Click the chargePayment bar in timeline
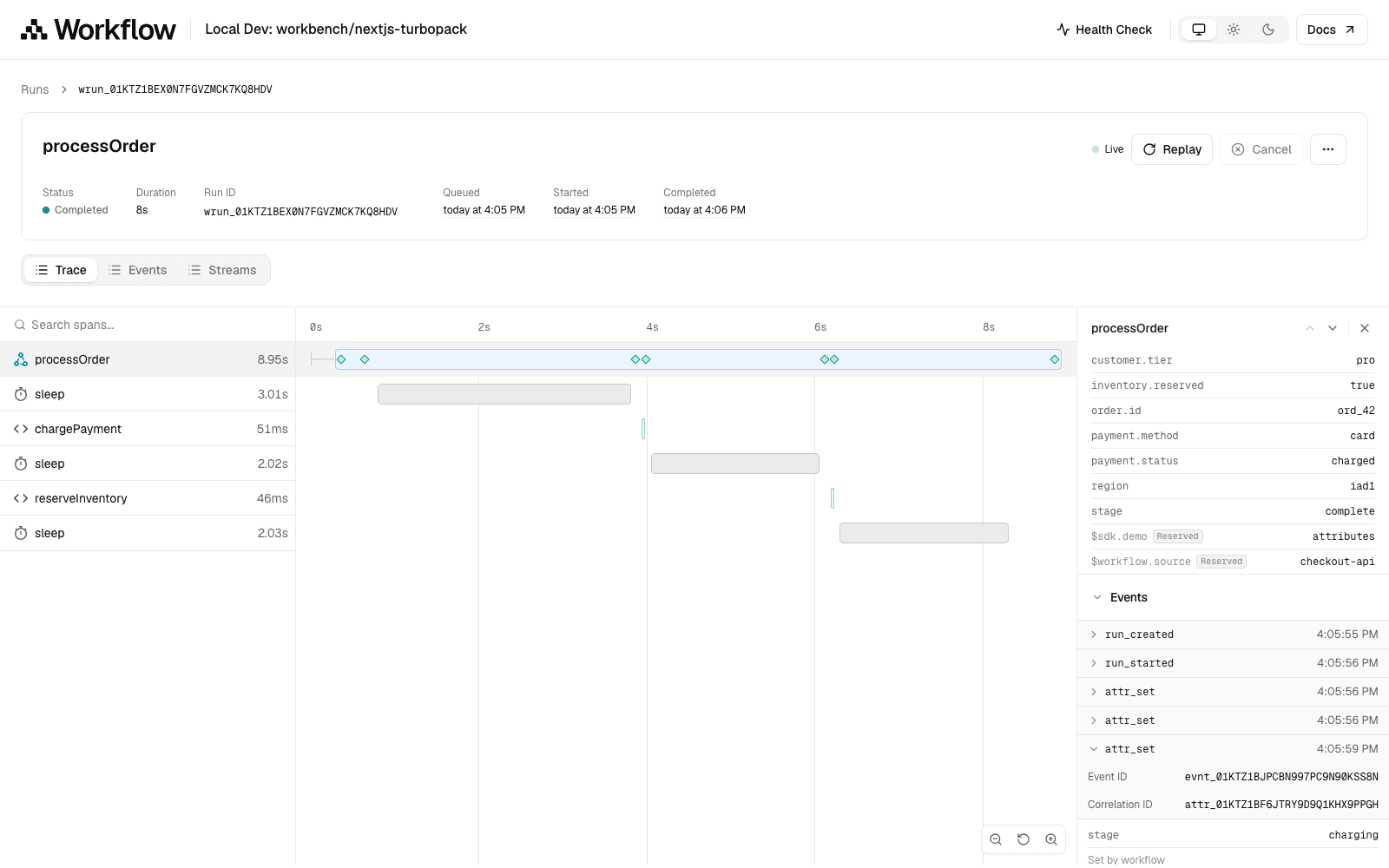The width and height of the screenshot is (1389, 868). pyautogui.click(x=643, y=429)
